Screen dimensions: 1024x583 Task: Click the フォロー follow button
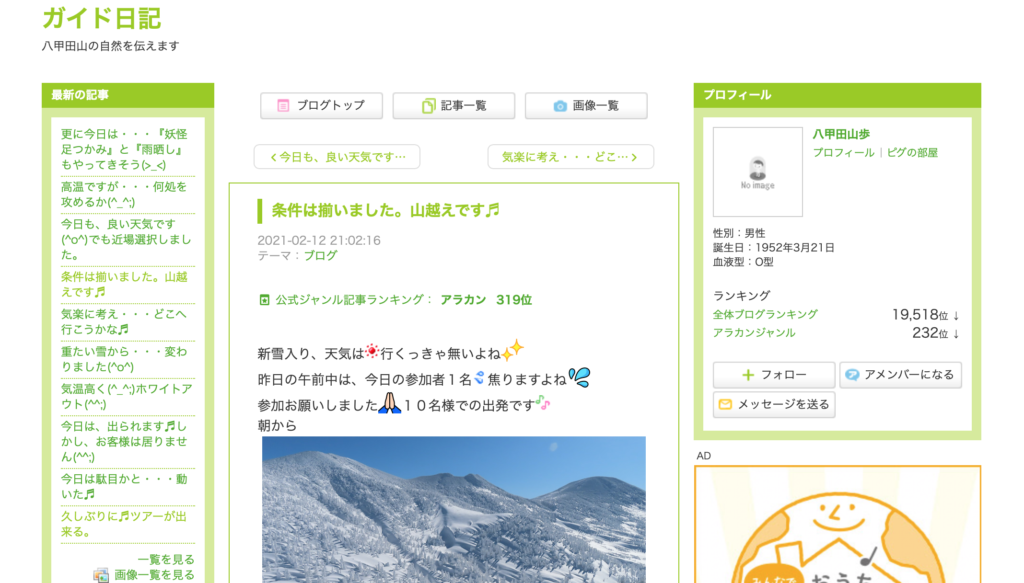tap(774, 375)
